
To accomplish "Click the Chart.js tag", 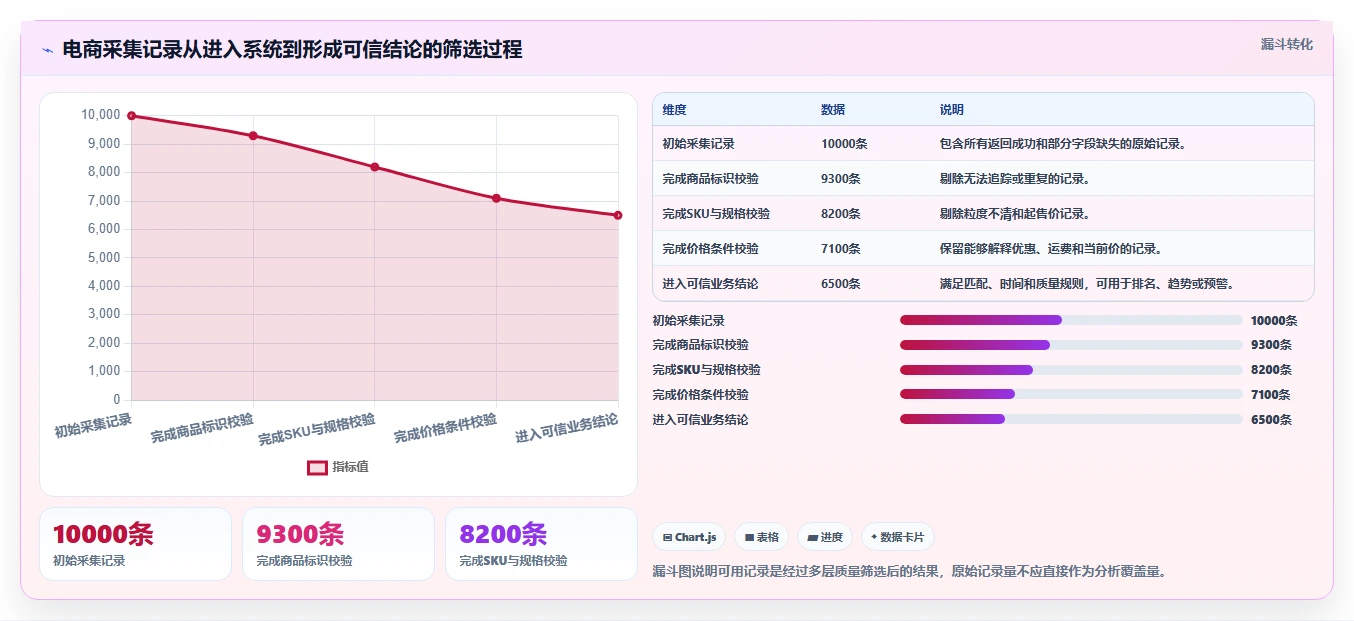I will coord(689,537).
